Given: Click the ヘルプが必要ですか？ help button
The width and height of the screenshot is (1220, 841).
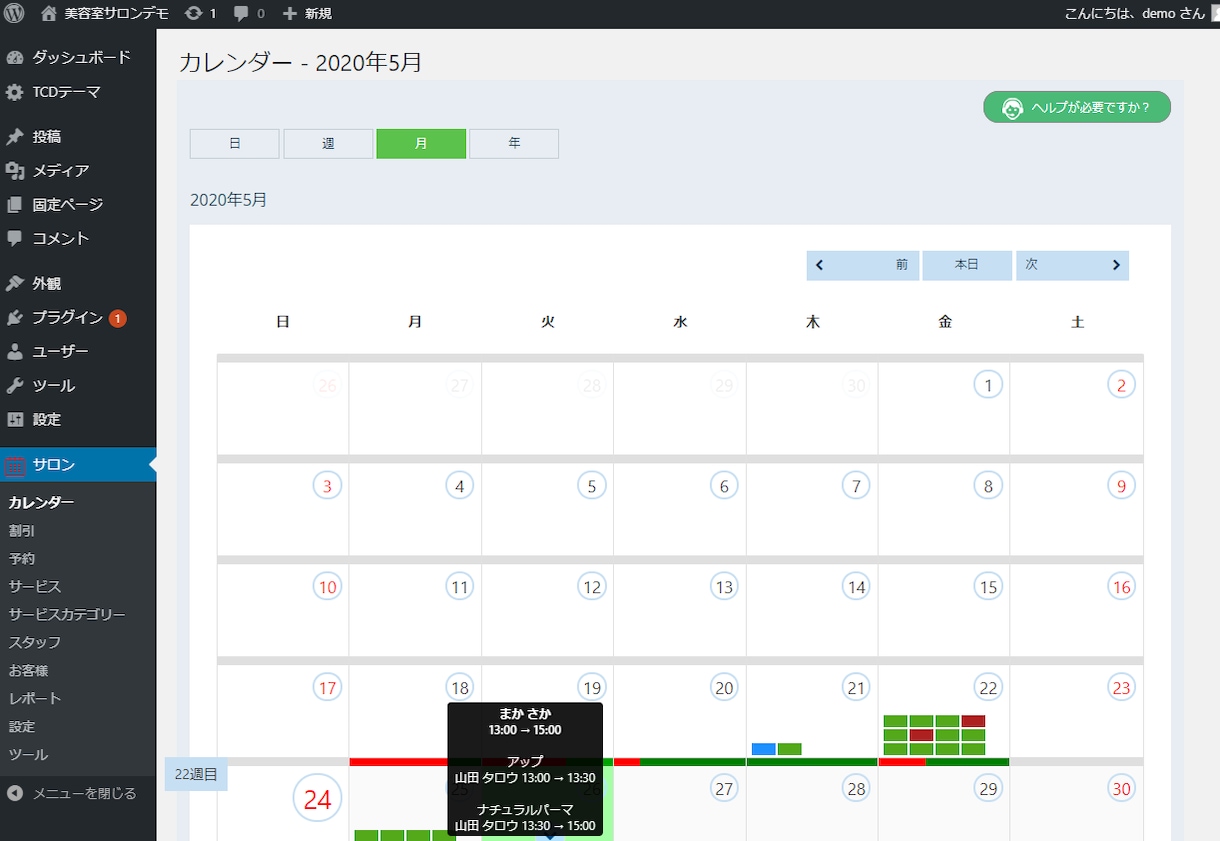Looking at the screenshot, I should click(1077, 107).
